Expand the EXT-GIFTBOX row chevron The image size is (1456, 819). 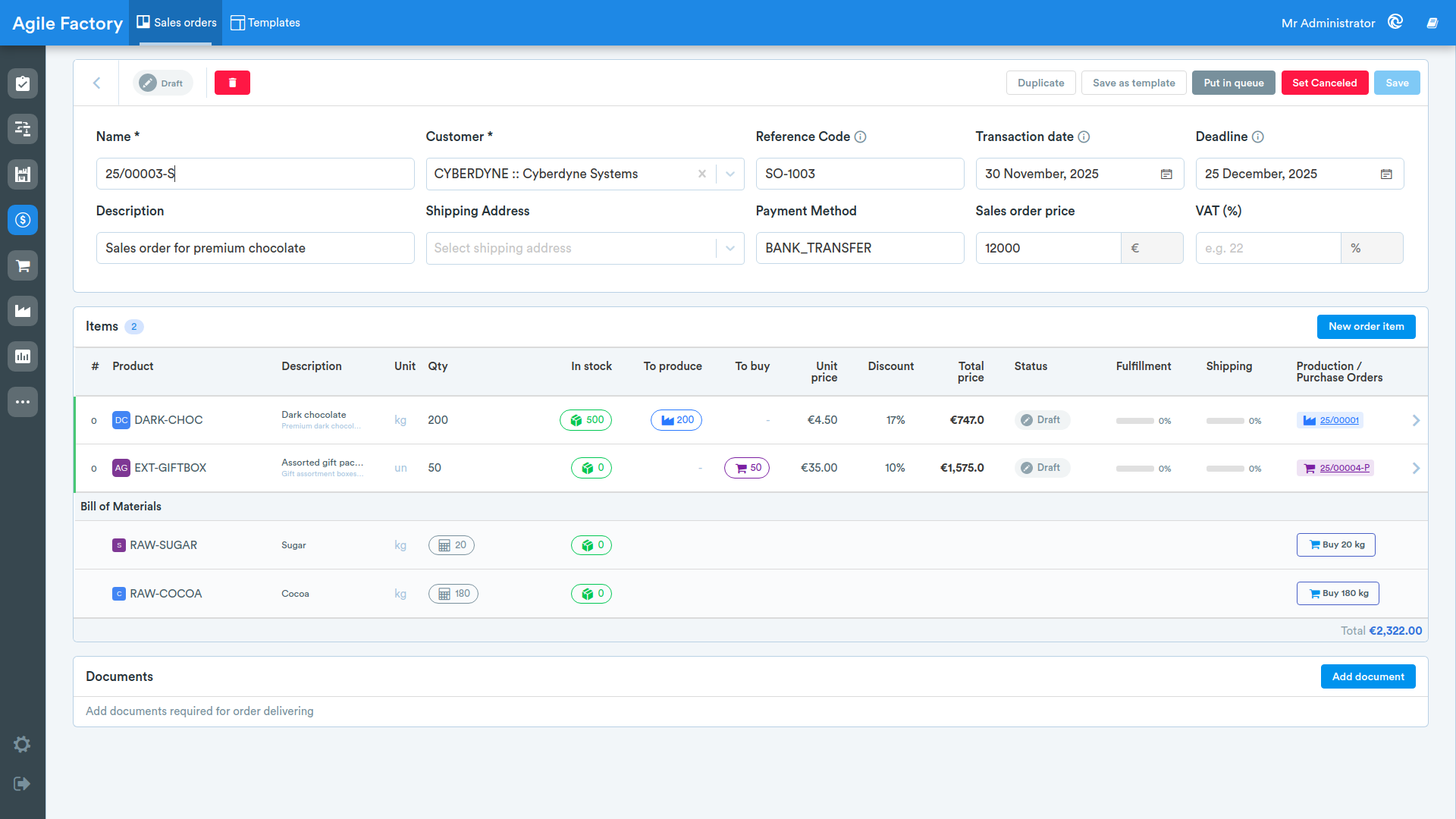(1416, 468)
